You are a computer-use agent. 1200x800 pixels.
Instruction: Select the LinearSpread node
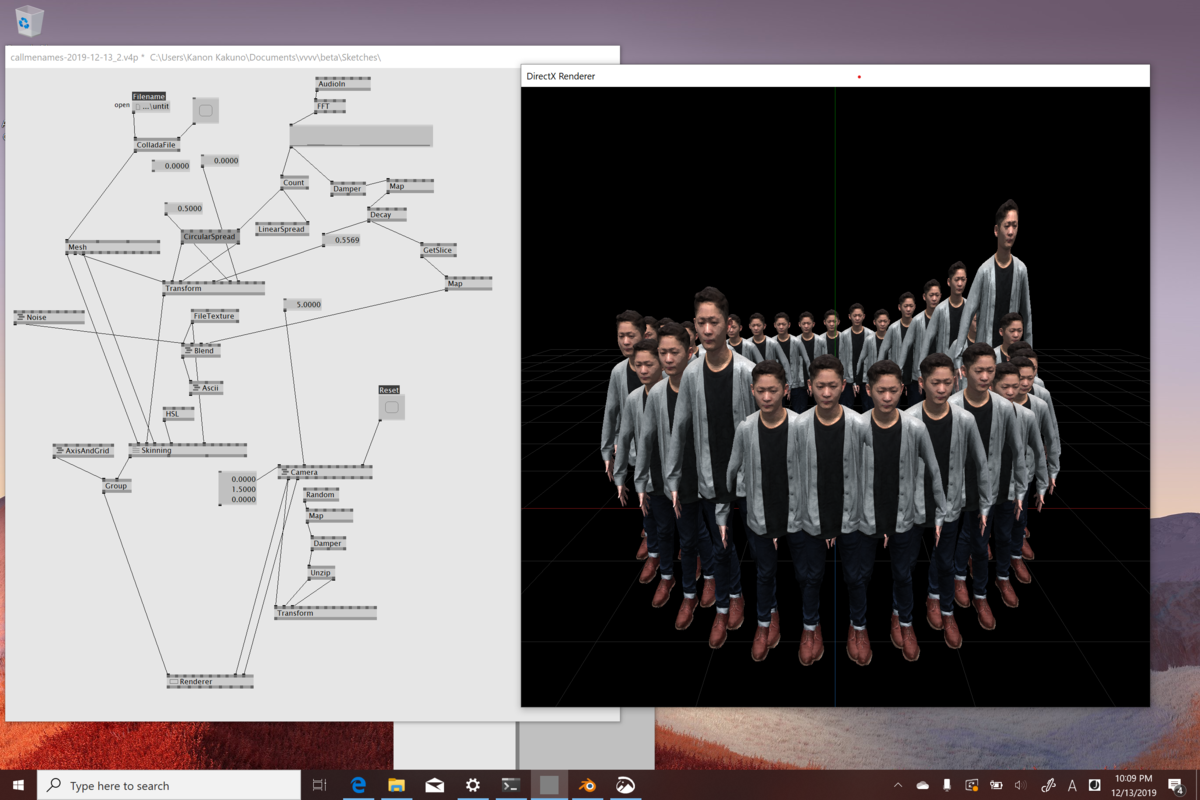[x=282, y=229]
